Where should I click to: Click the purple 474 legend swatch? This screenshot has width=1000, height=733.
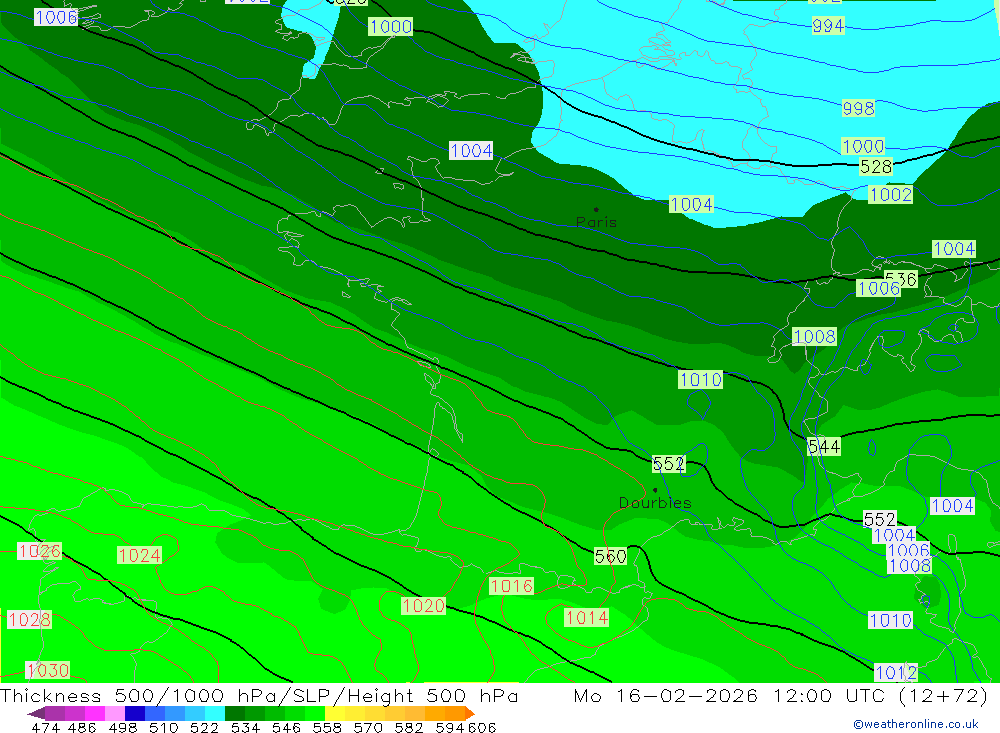click(54, 713)
